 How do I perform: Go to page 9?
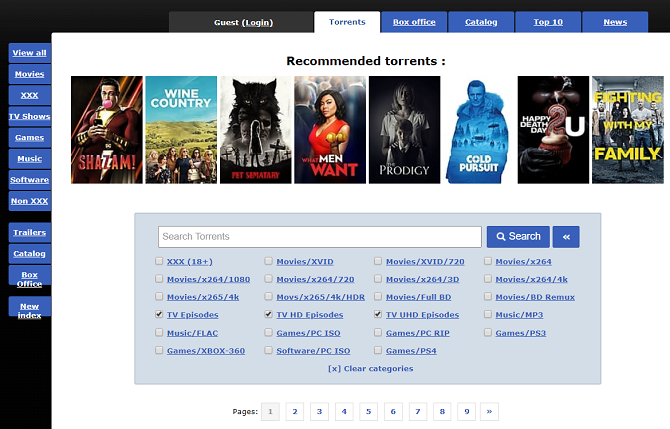pyautogui.click(x=467, y=412)
